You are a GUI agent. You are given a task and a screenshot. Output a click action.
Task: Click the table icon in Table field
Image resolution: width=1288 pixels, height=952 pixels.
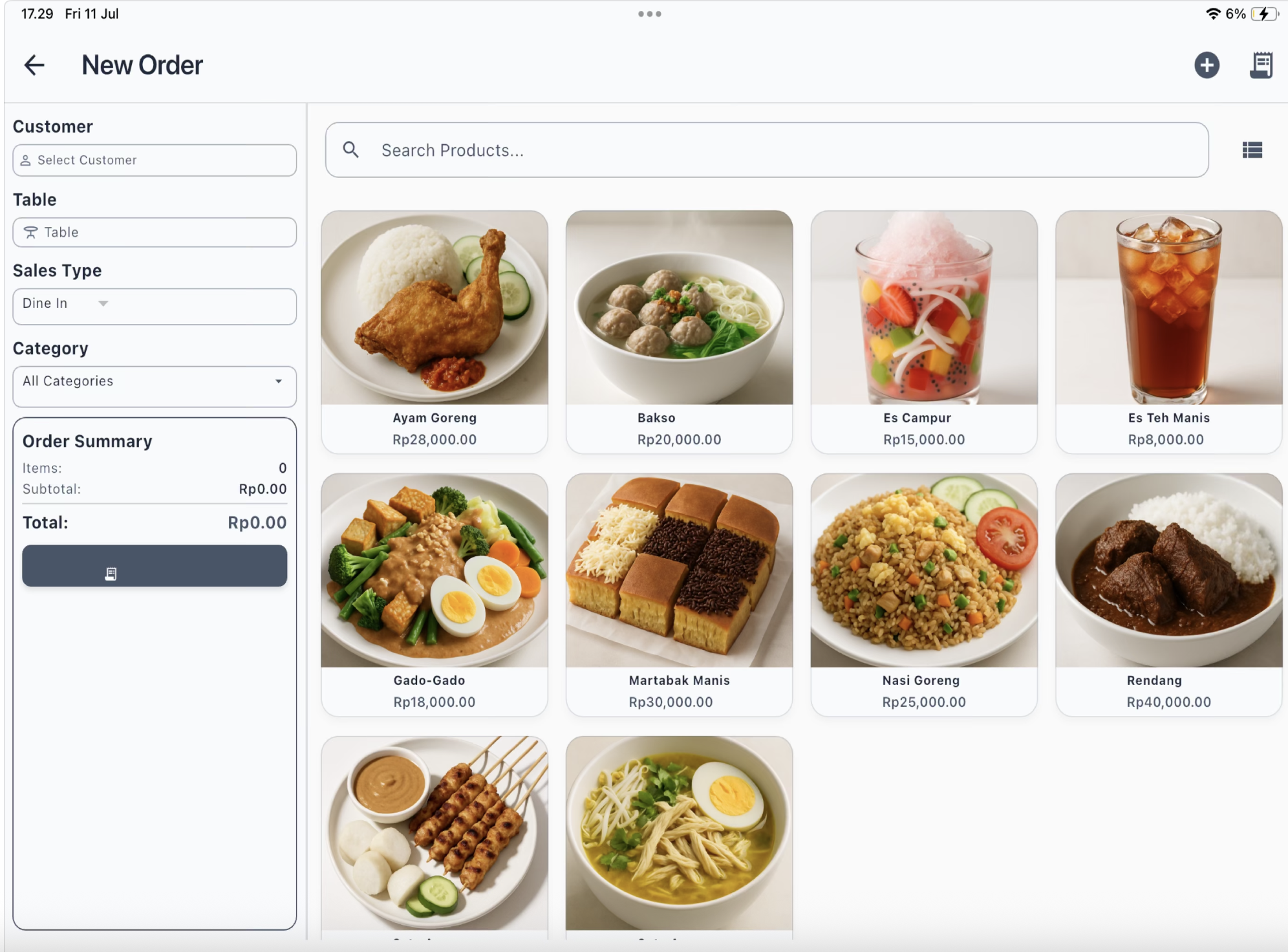(30, 232)
